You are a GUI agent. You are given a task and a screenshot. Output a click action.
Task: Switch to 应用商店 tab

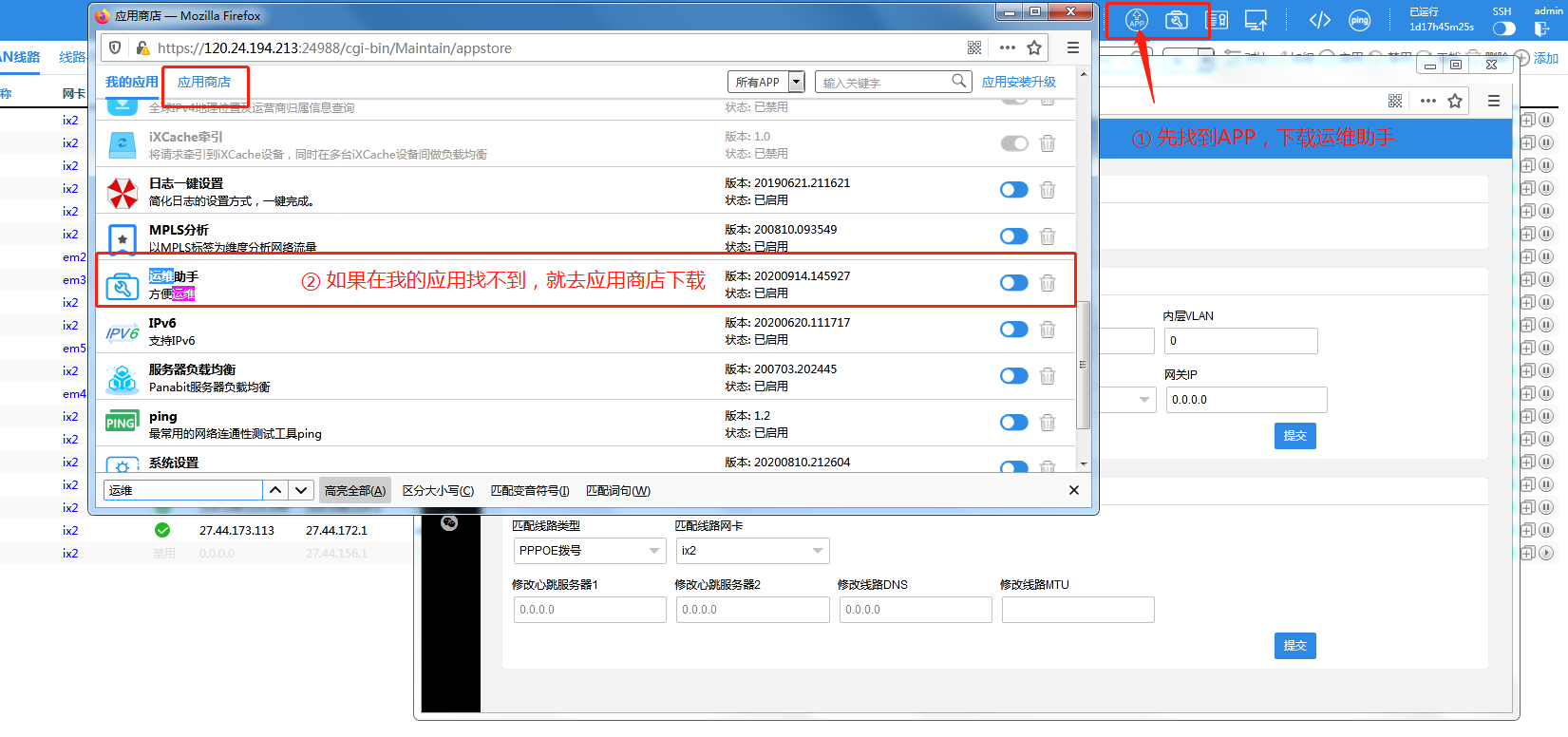click(204, 83)
